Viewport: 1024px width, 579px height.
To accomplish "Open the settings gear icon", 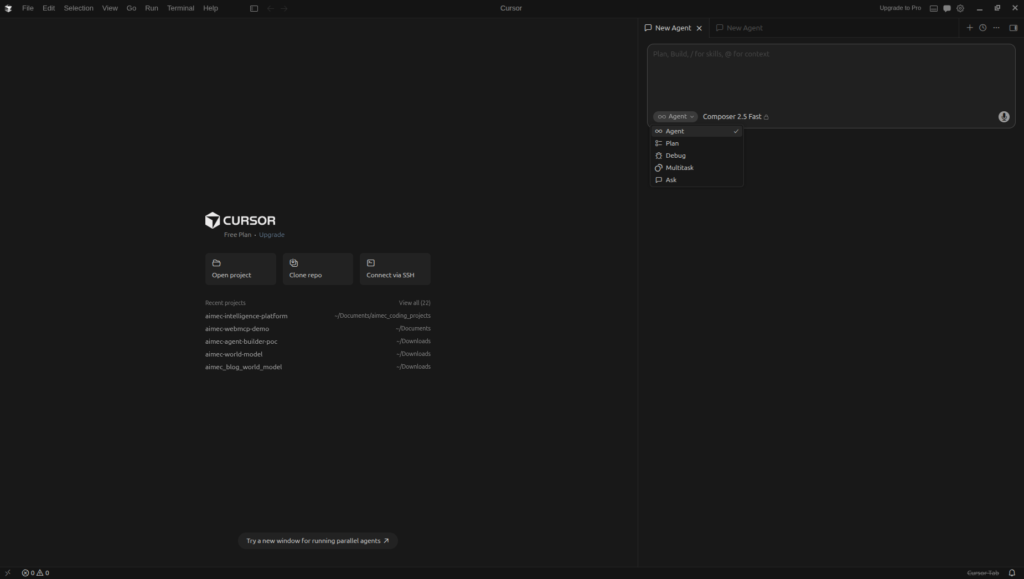I will tap(960, 8).
